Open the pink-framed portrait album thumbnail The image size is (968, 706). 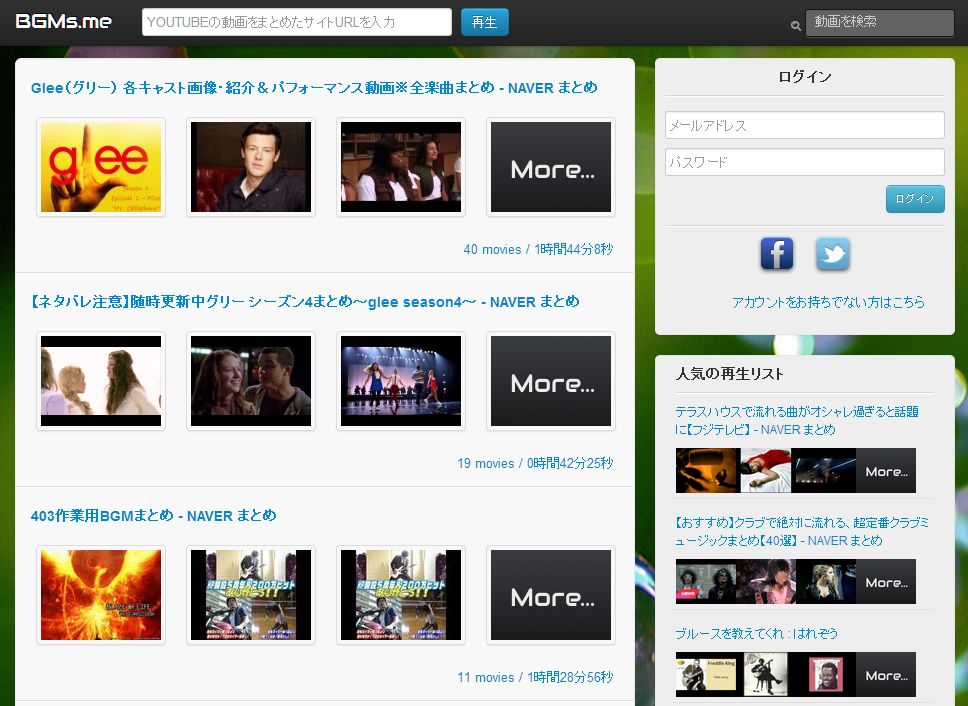tap(826, 675)
